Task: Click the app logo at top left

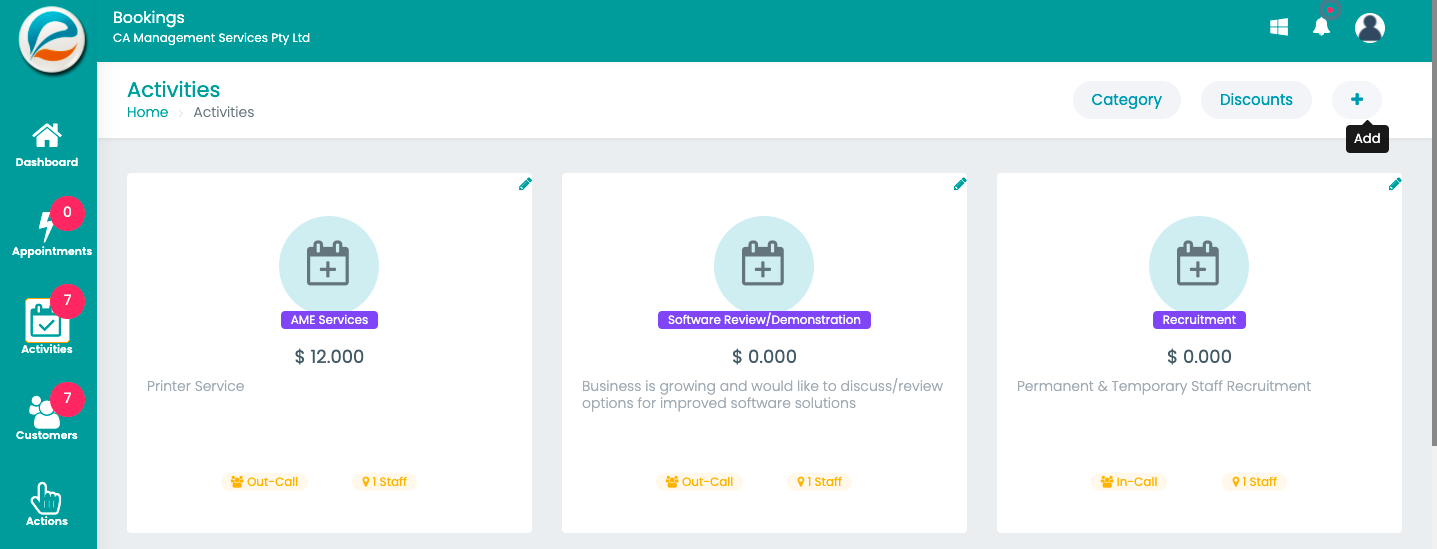Action: click(x=50, y=41)
